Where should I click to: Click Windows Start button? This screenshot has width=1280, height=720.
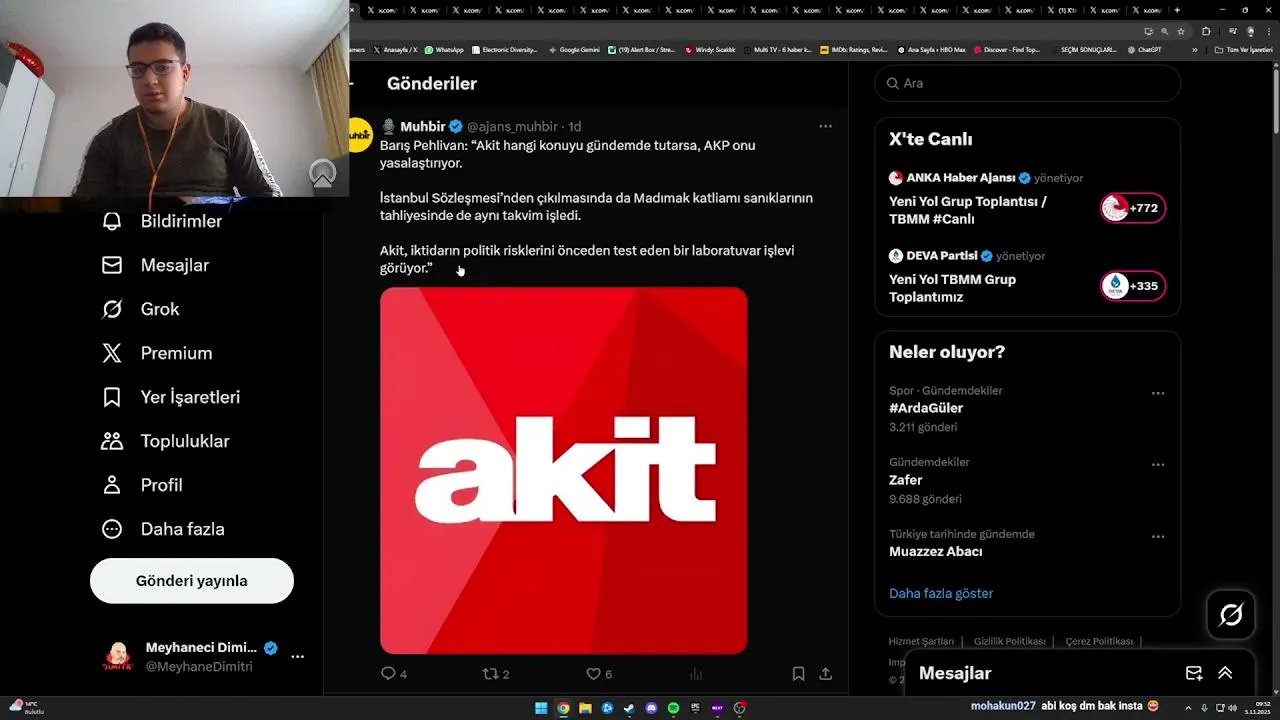click(x=541, y=708)
